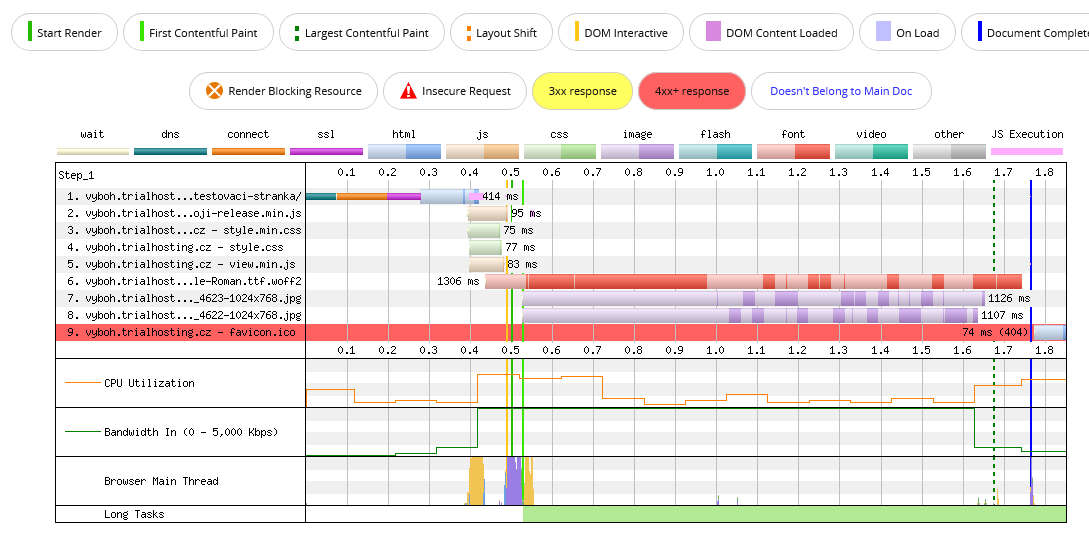
Task: Select request 6 le-Roman.ttf.woff2 row label
Action: pyautogui.click(x=184, y=281)
